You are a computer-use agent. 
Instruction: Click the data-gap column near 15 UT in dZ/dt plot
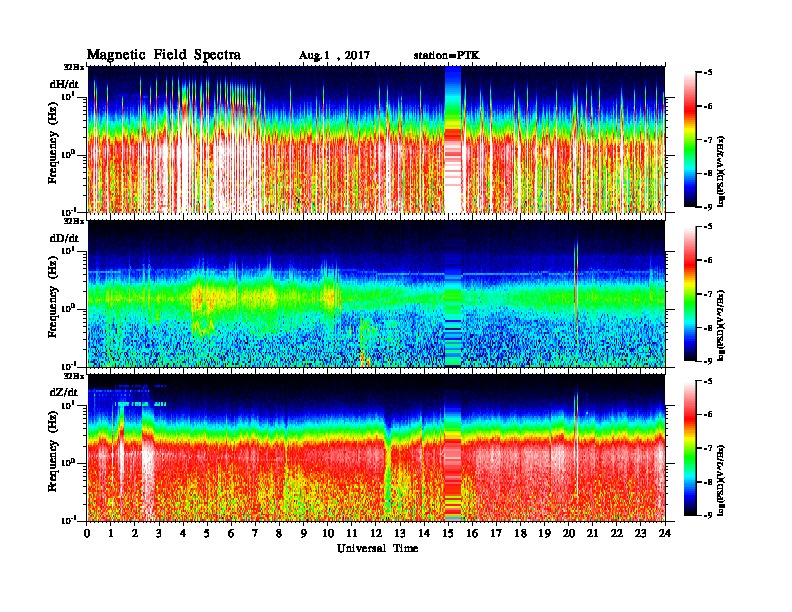[x=453, y=448]
